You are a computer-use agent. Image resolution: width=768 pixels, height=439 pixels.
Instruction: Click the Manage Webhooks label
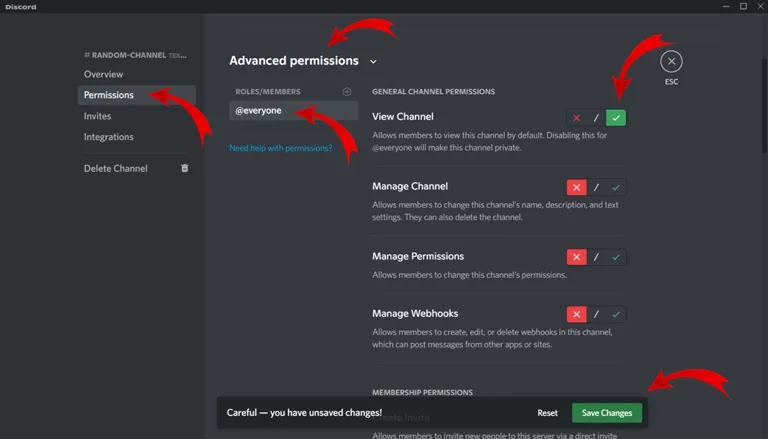415,313
